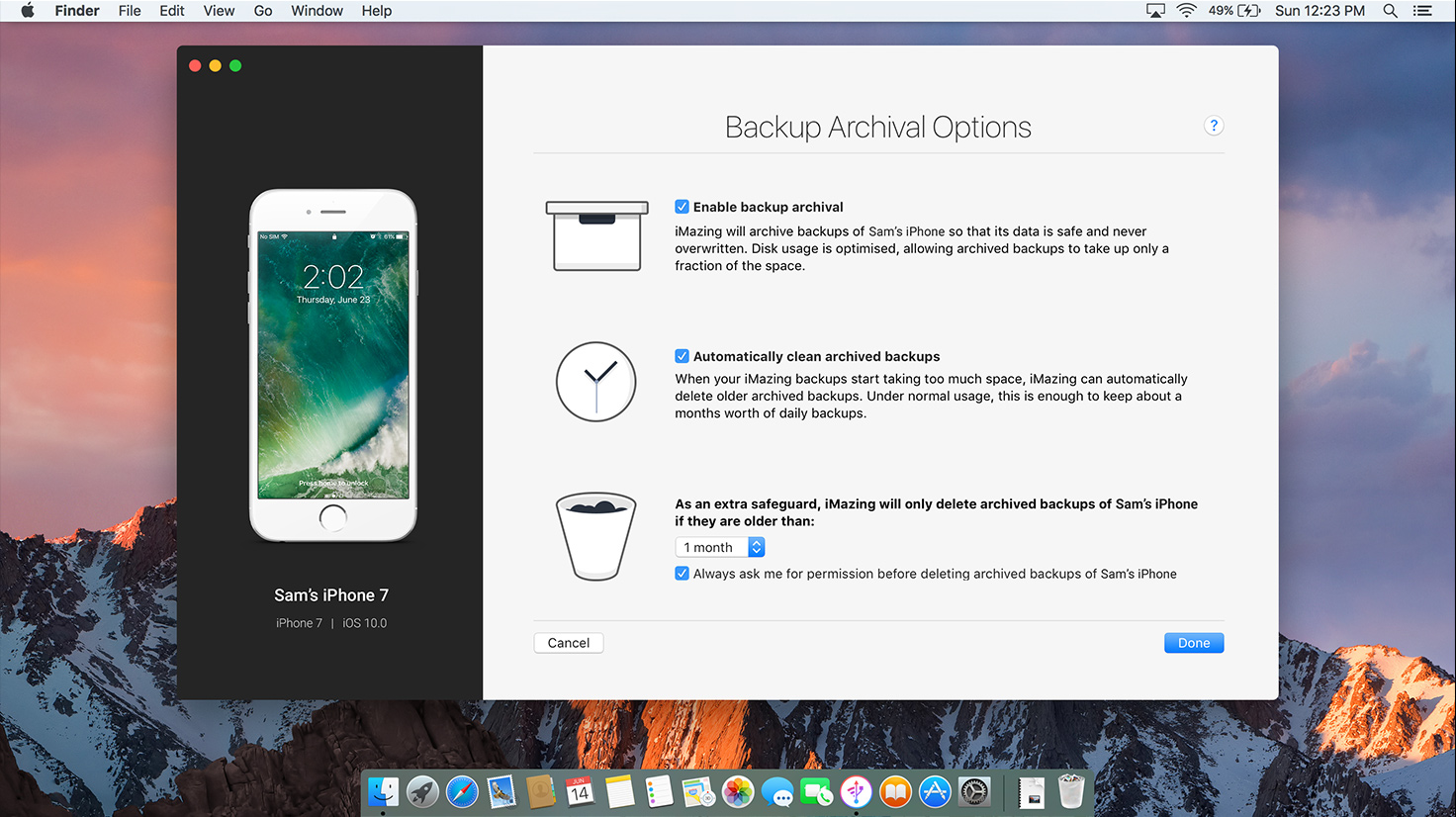Viewport: 1456px width, 817px height.
Task: Click the yellow minimize window button
Action: (x=215, y=65)
